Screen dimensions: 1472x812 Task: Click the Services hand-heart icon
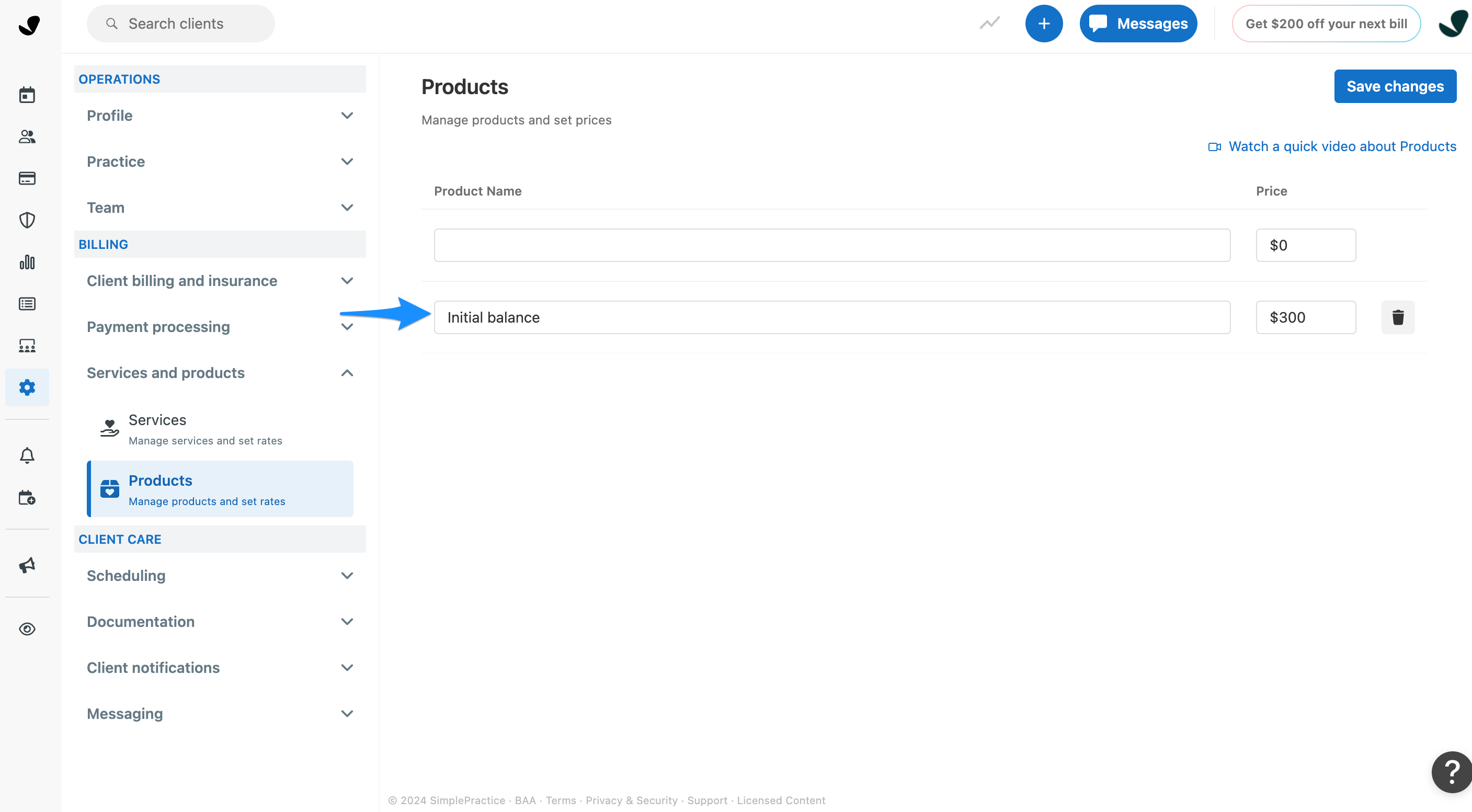(109, 427)
